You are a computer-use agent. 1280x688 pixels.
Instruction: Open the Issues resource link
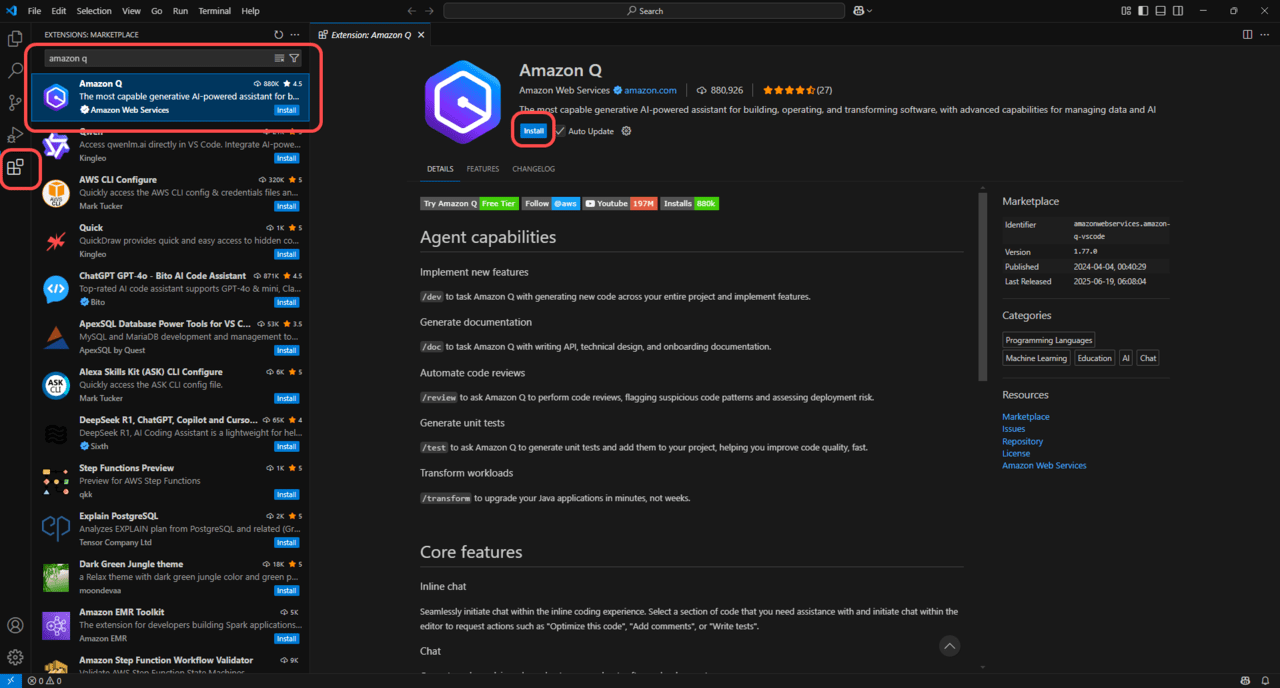1013,429
